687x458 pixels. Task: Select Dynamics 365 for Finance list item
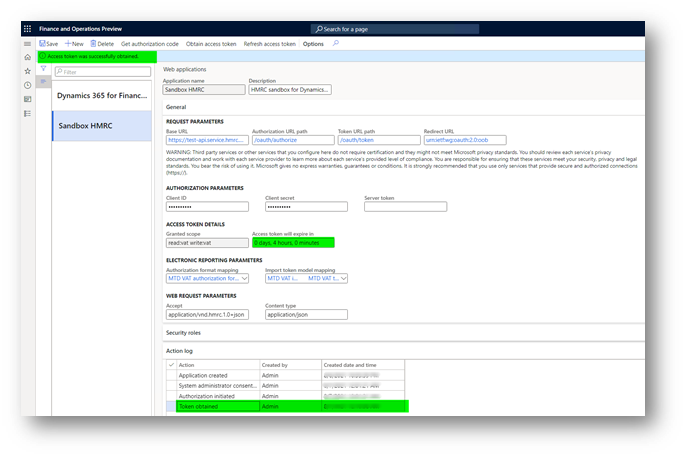[x=102, y=96]
